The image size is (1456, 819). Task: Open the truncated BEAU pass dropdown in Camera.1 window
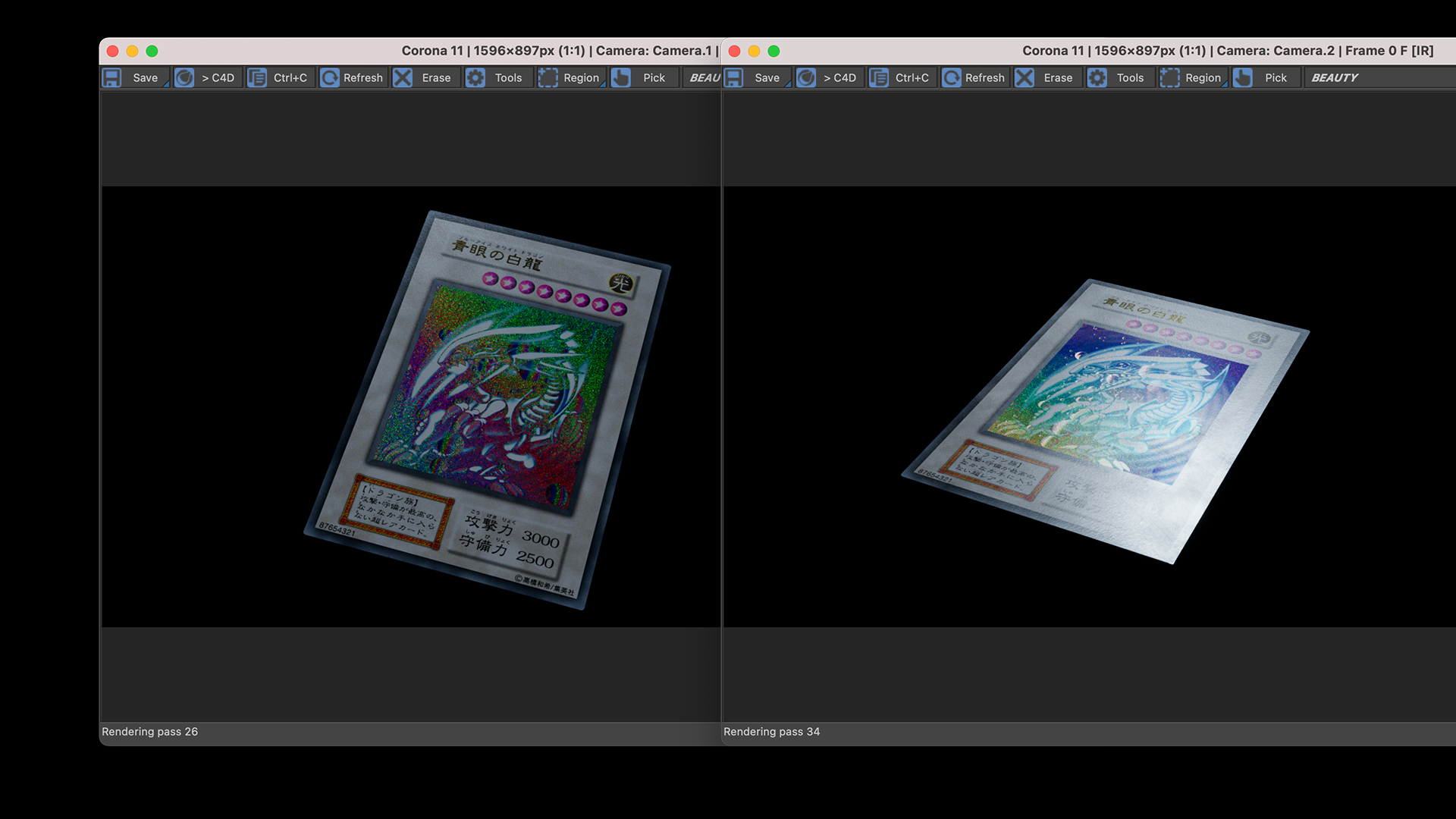[x=702, y=77]
